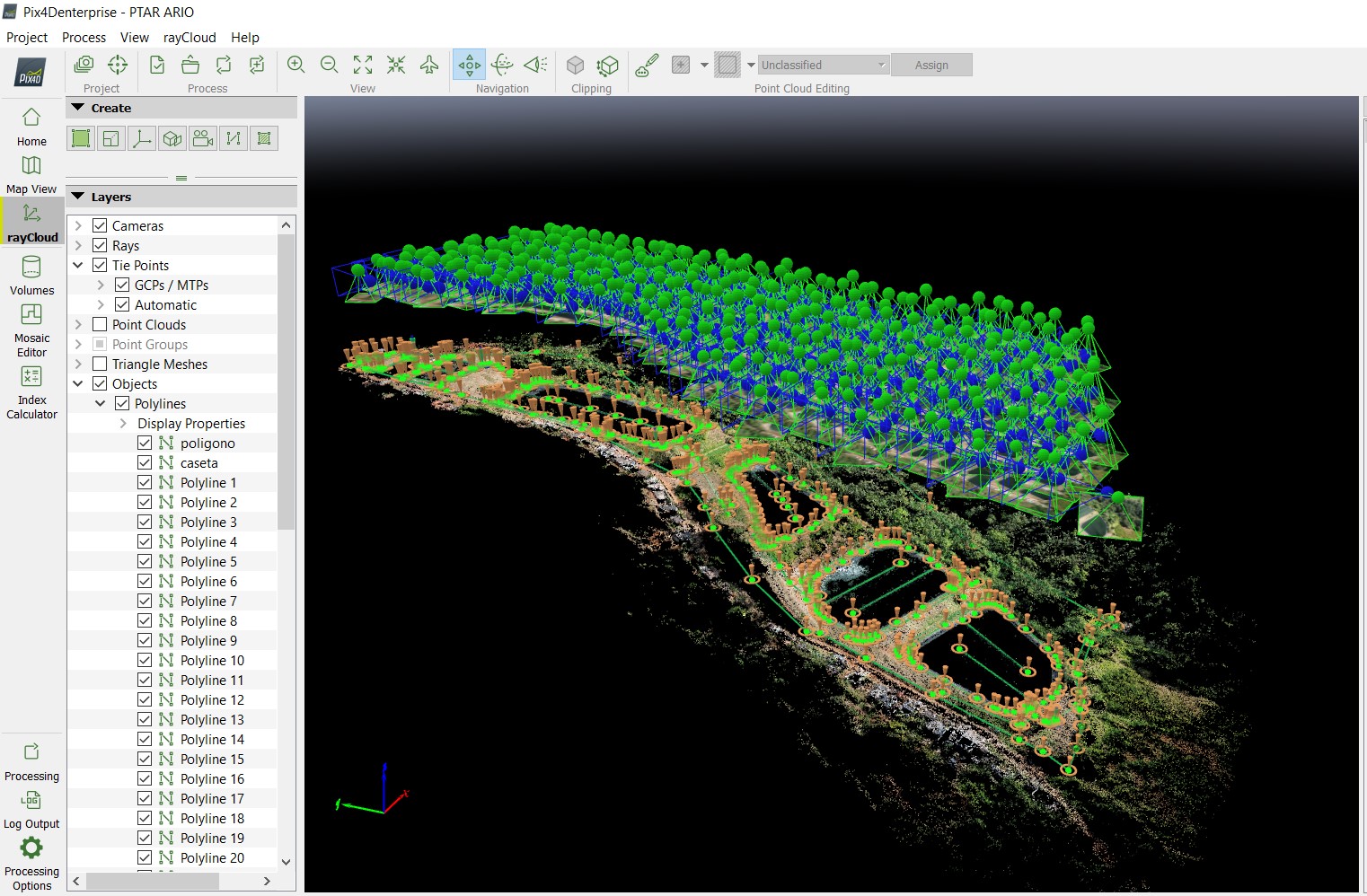Click the New Orientation Constraint axes icon
The height and width of the screenshot is (896, 1367).
tap(142, 138)
